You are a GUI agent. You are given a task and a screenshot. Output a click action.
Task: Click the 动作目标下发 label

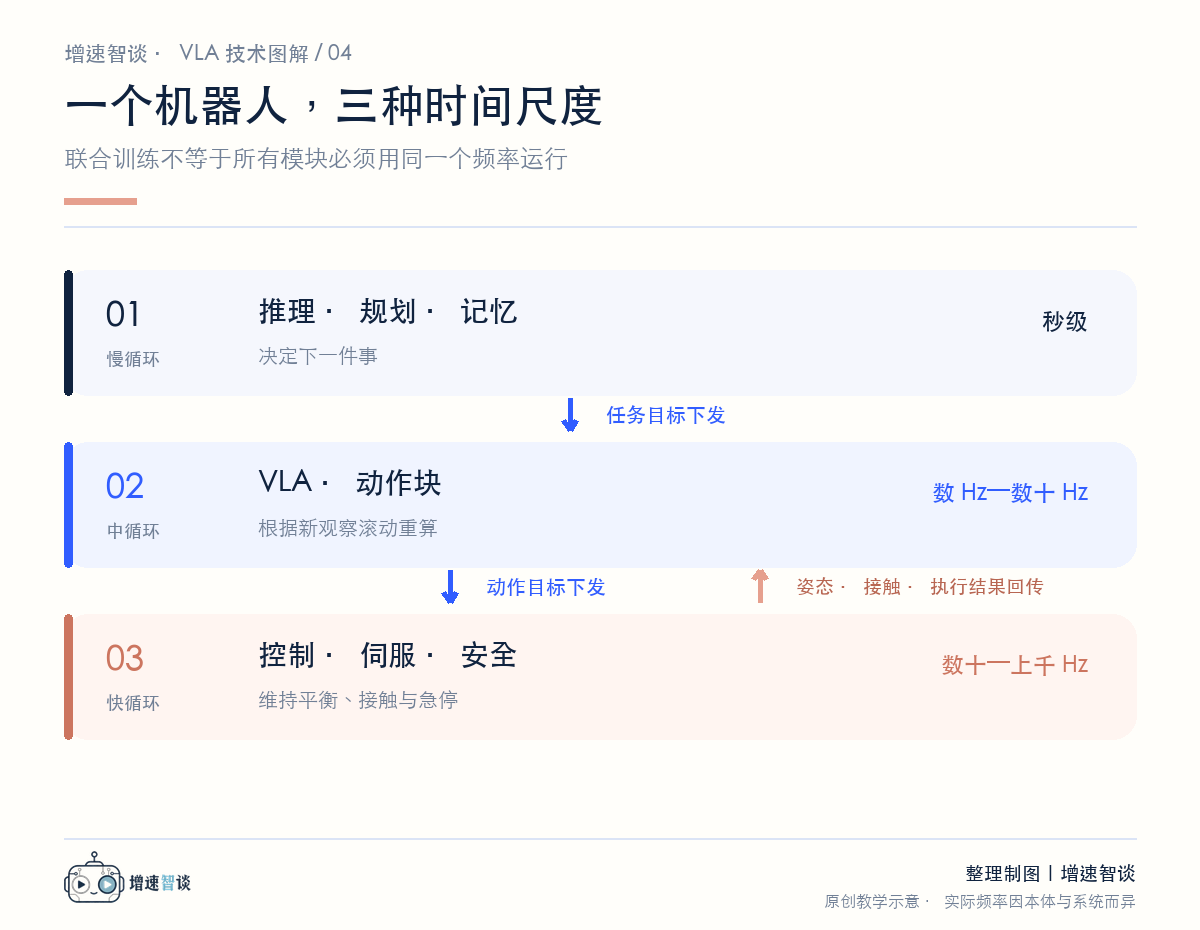pyautogui.click(x=546, y=587)
